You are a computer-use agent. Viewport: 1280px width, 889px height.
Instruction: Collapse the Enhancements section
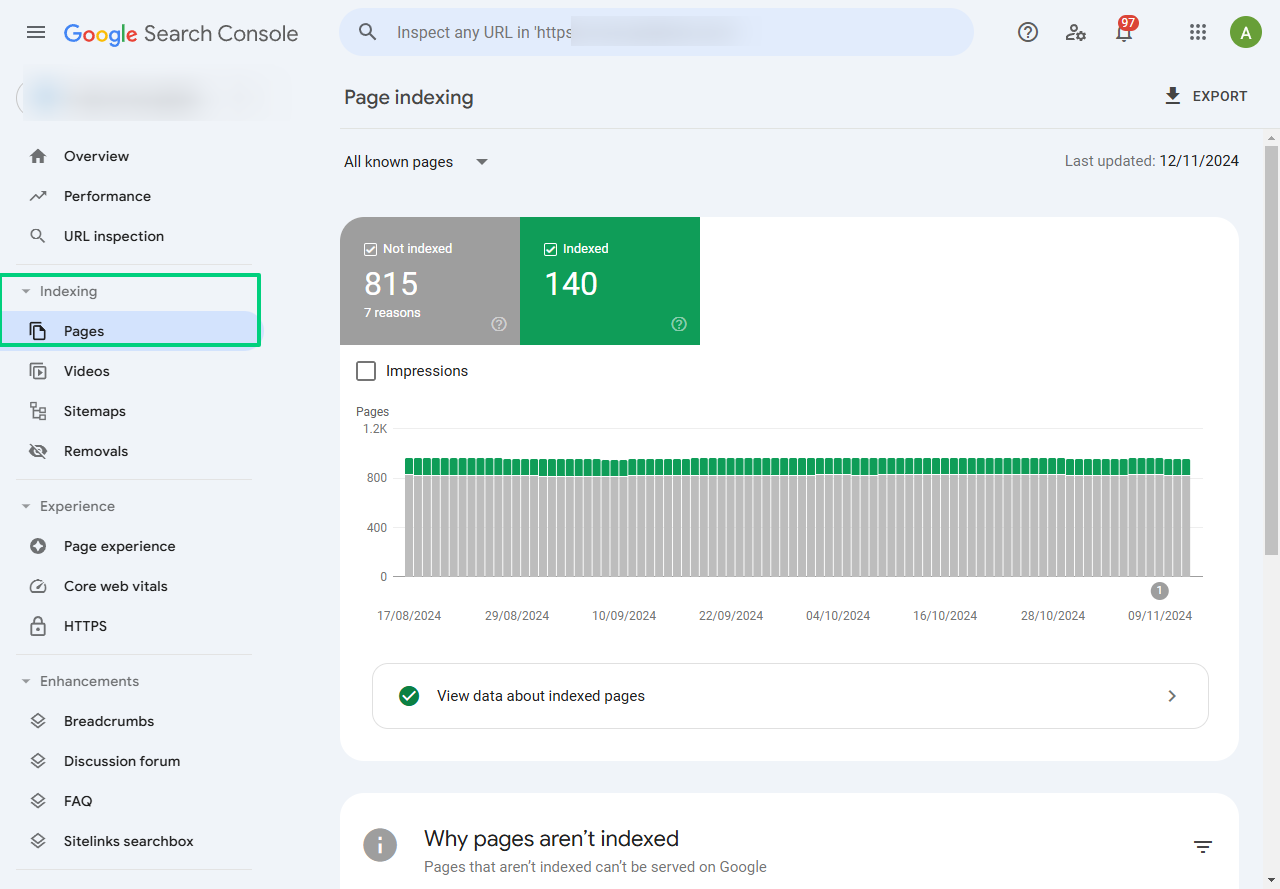pyautogui.click(x=26, y=682)
